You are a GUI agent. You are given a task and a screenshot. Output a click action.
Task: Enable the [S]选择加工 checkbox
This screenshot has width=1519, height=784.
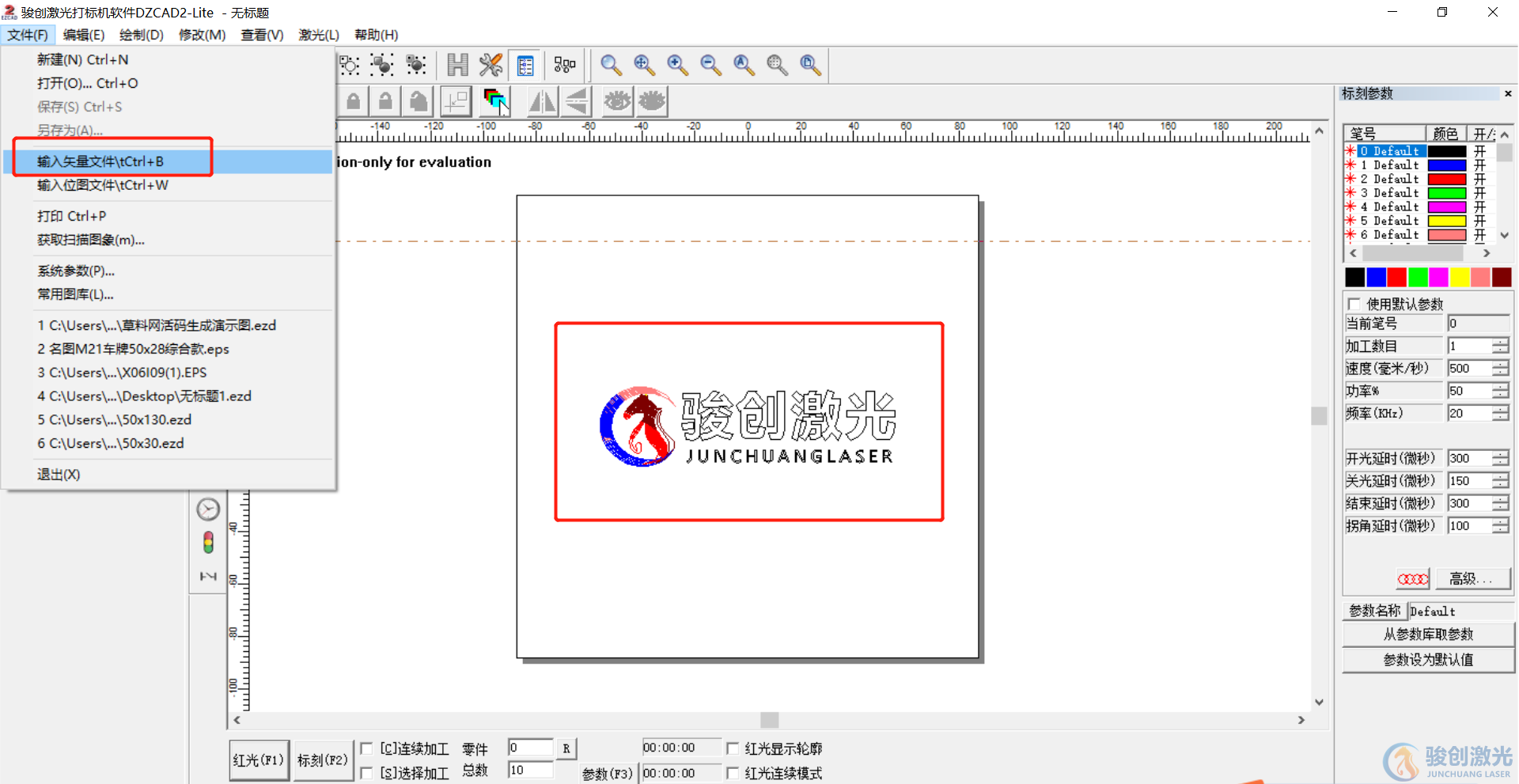coord(366,773)
